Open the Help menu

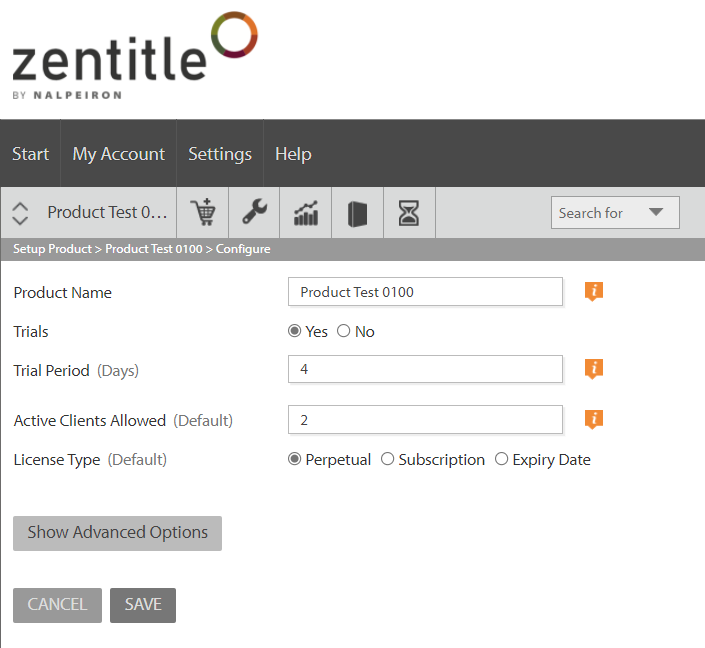[293, 154]
